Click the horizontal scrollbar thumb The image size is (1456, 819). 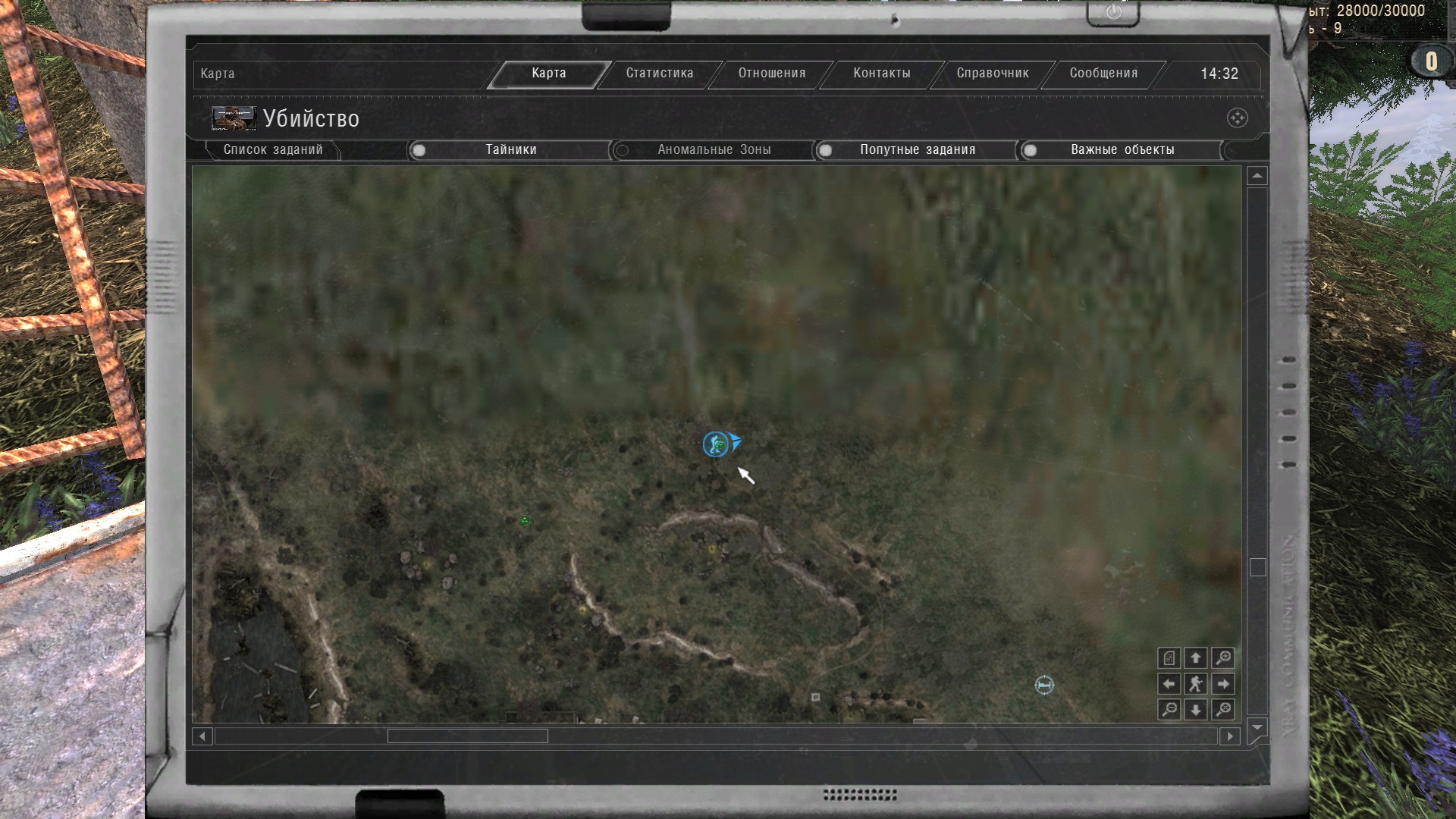point(468,736)
